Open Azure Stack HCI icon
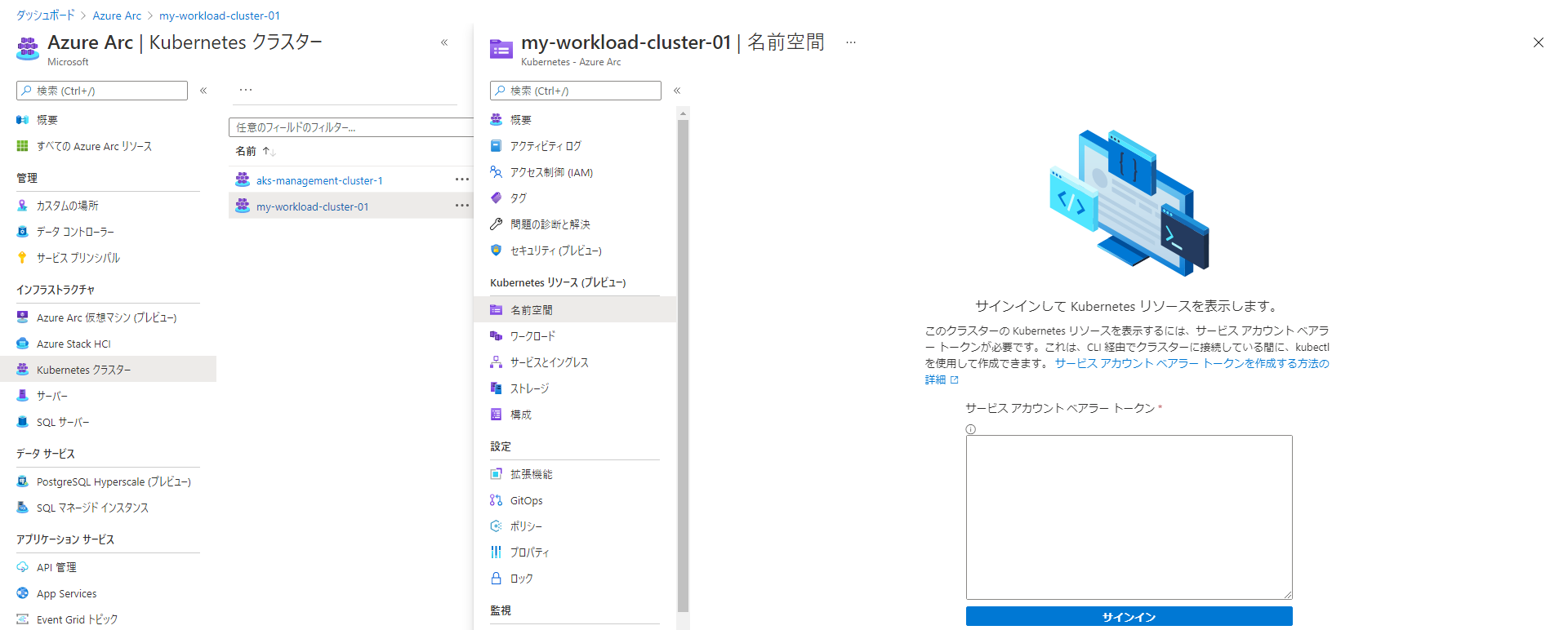 tap(23, 344)
